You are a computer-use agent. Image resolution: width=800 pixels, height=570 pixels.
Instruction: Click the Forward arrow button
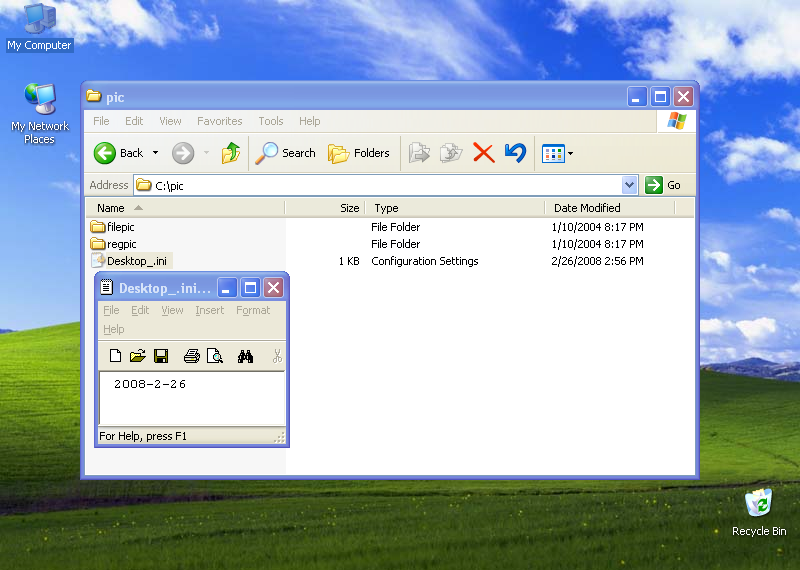tap(183, 153)
